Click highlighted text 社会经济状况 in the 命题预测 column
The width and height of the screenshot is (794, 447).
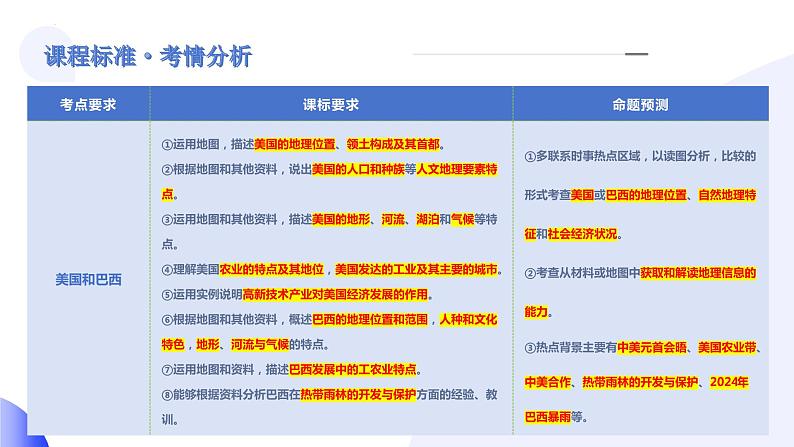point(582,233)
